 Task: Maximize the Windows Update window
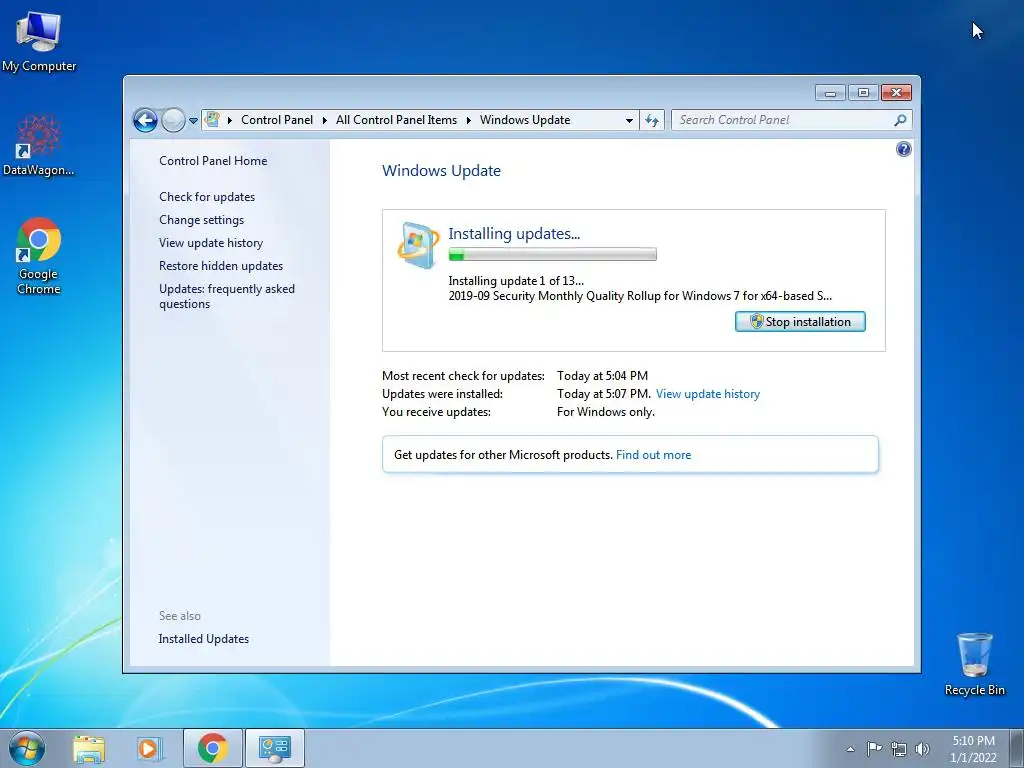tap(863, 93)
